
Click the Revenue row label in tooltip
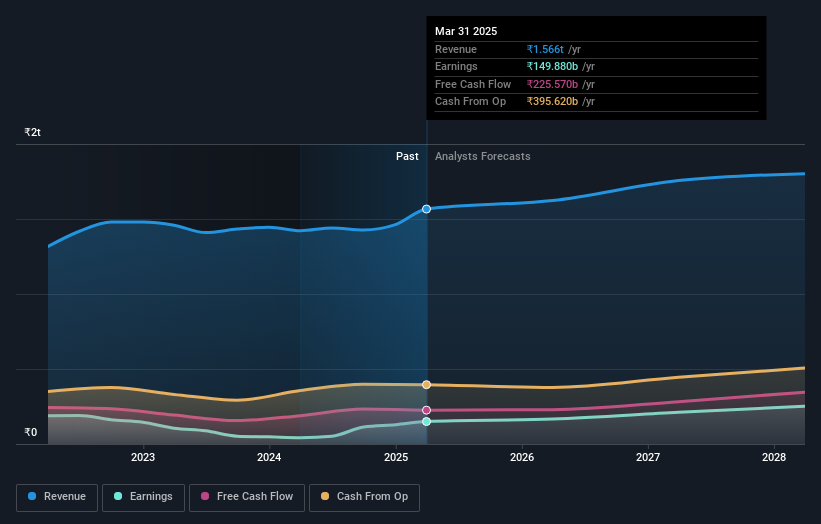click(x=456, y=49)
